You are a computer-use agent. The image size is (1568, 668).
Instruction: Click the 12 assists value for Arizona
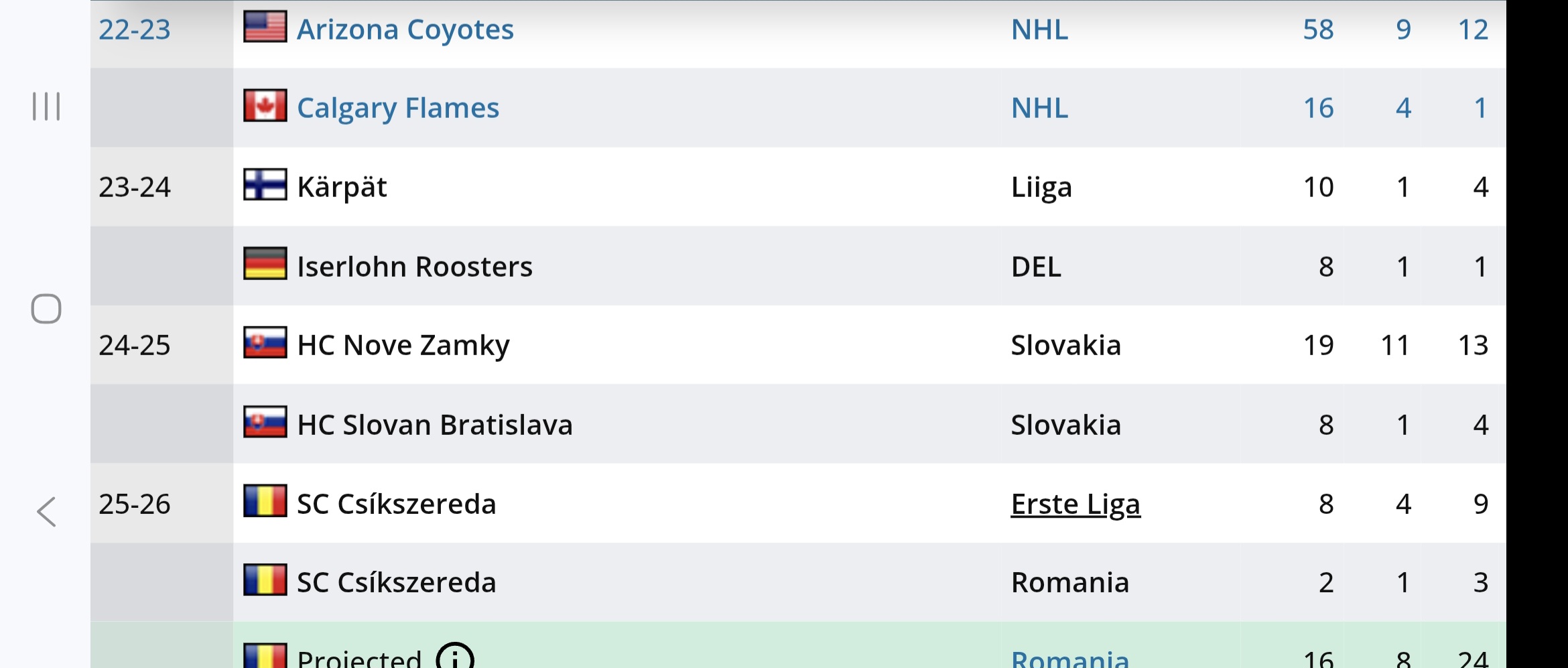tap(1472, 29)
